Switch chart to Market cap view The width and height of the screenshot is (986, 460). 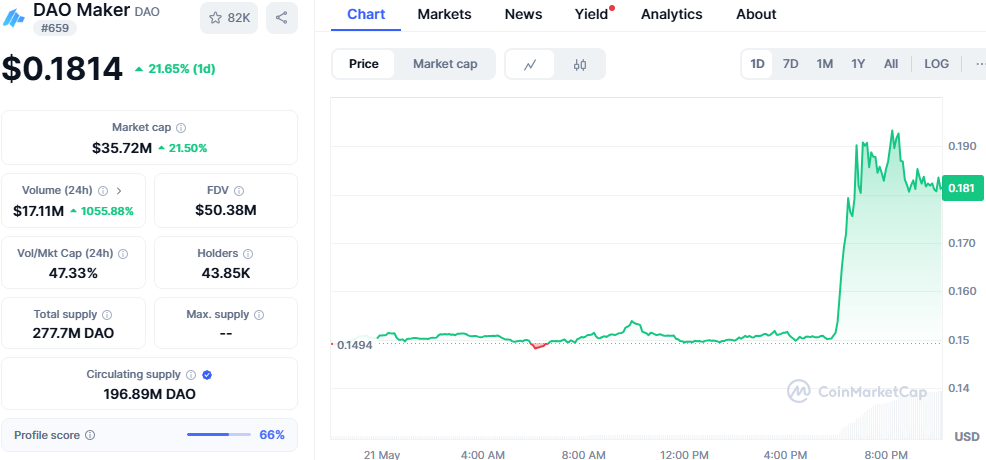click(x=445, y=64)
